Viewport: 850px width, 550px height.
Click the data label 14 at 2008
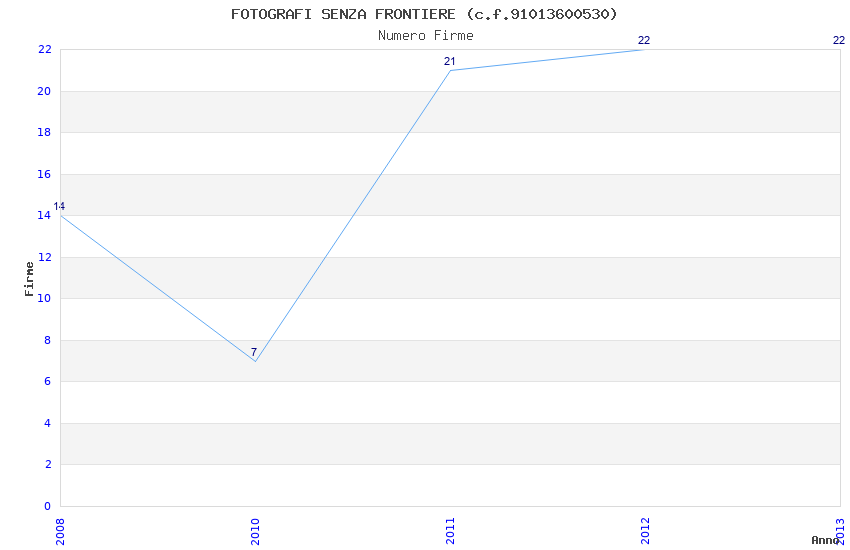(x=59, y=206)
